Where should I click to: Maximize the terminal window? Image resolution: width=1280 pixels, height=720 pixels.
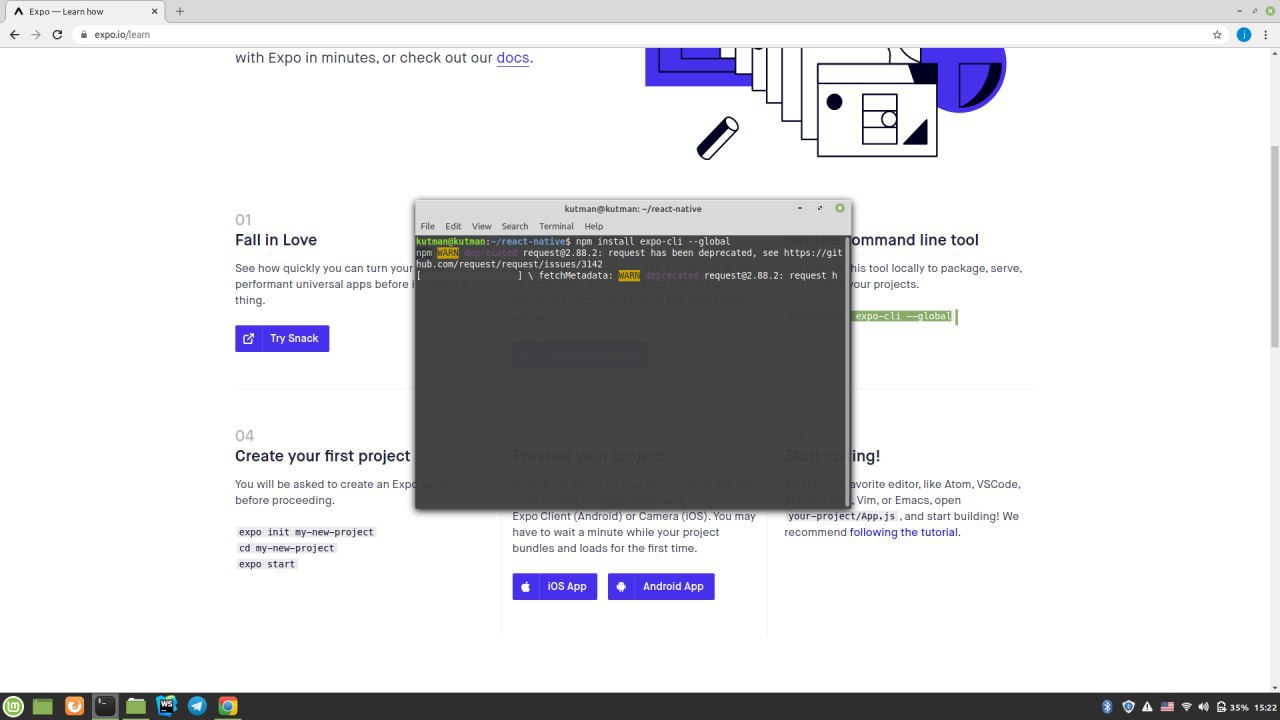point(820,209)
